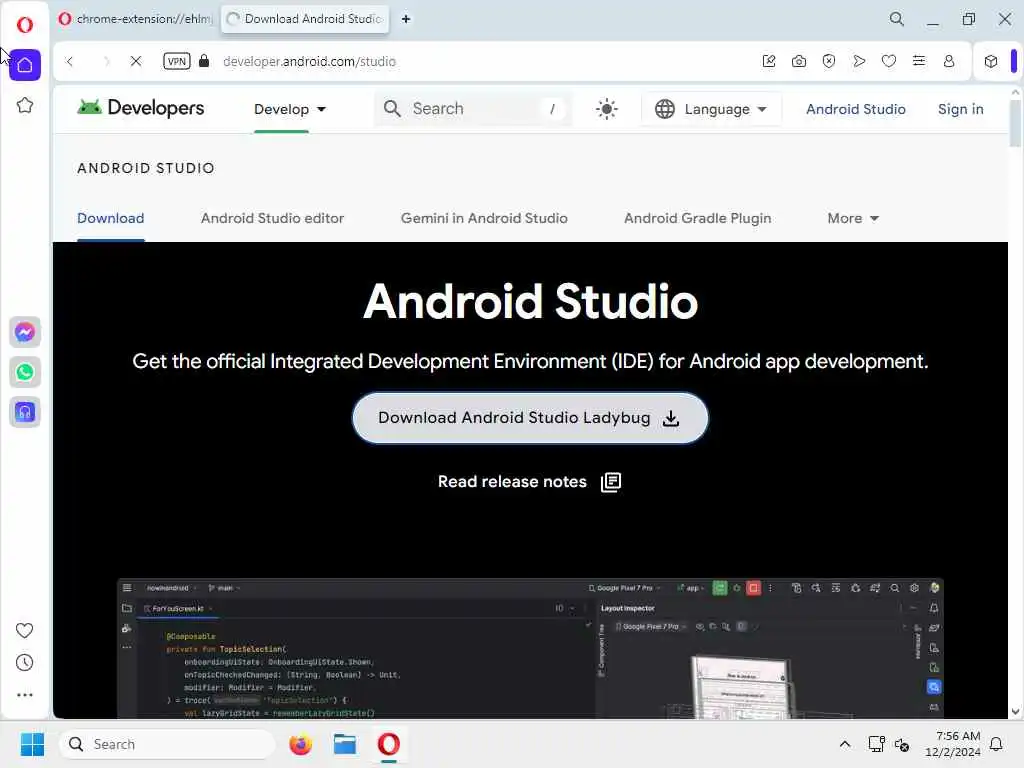This screenshot has width=1024, height=768.
Task: Open Easy Setup sliders icon
Action: click(x=919, y=61)
